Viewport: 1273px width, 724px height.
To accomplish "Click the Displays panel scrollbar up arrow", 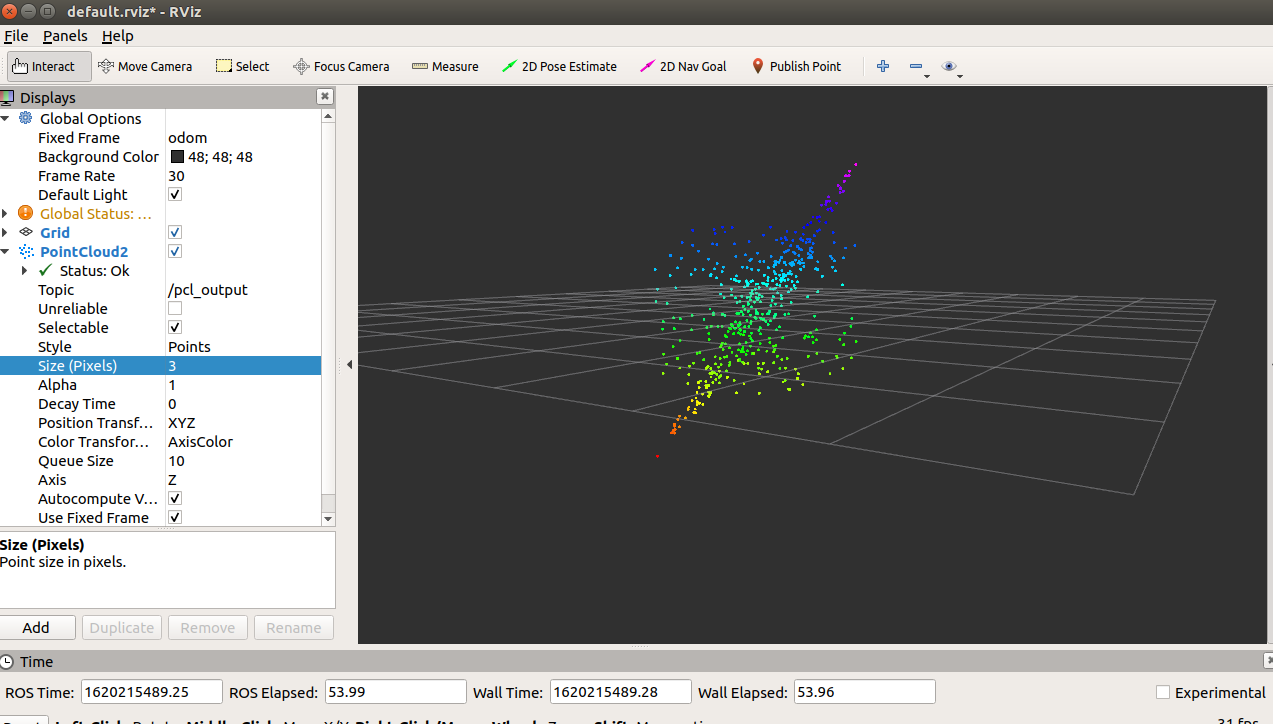I will coord(328,116).
